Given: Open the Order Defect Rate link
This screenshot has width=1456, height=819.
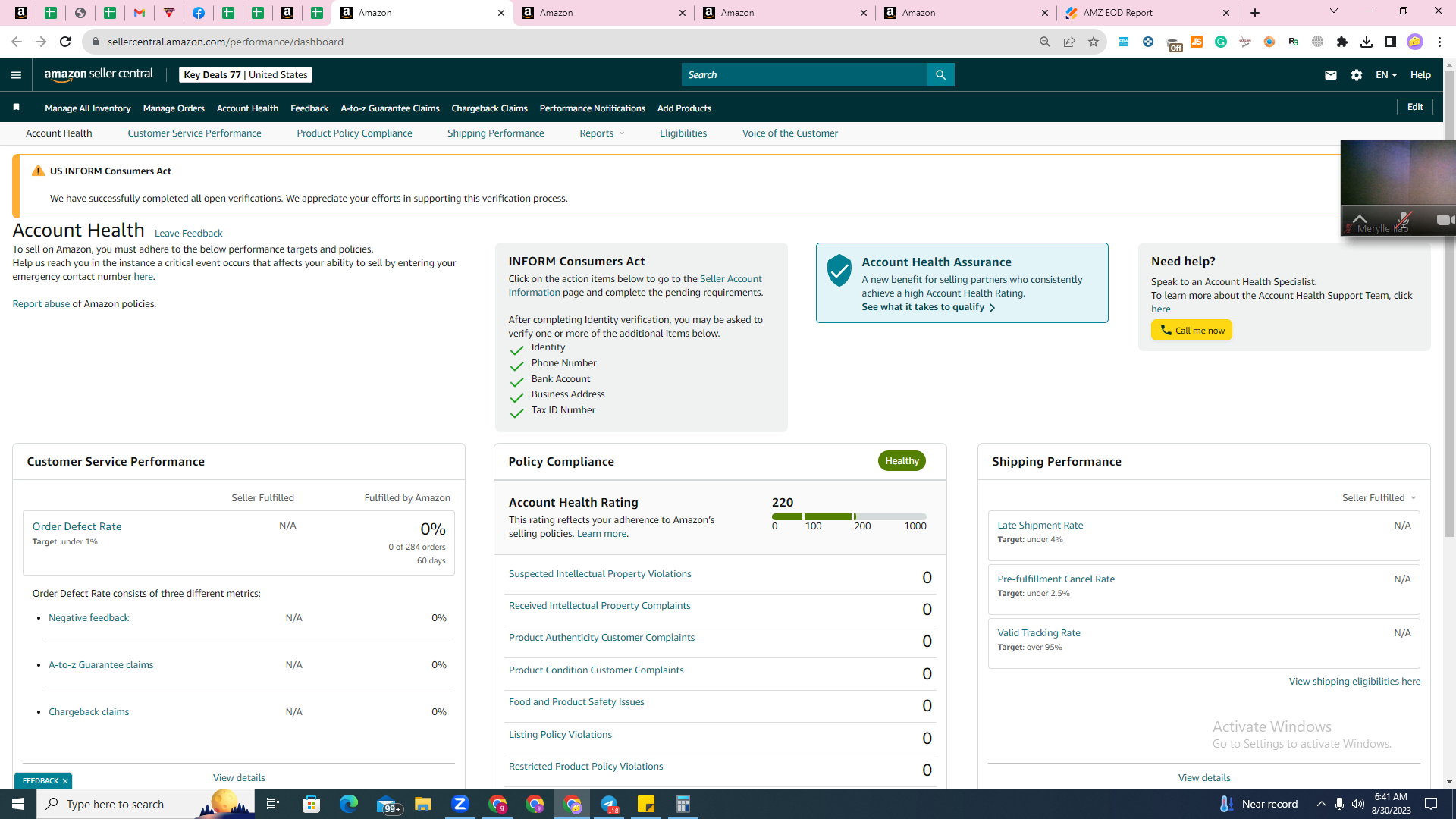Looking at the screenshot, I should point(77,526).
